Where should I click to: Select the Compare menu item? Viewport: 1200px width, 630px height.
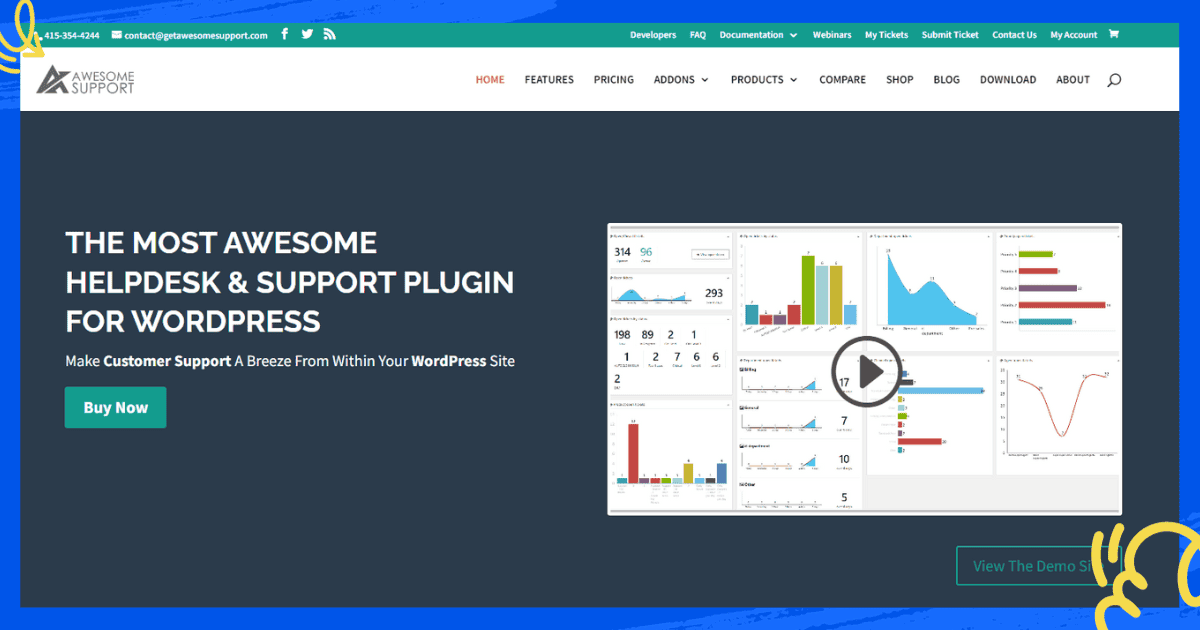(x=842, y=80)
